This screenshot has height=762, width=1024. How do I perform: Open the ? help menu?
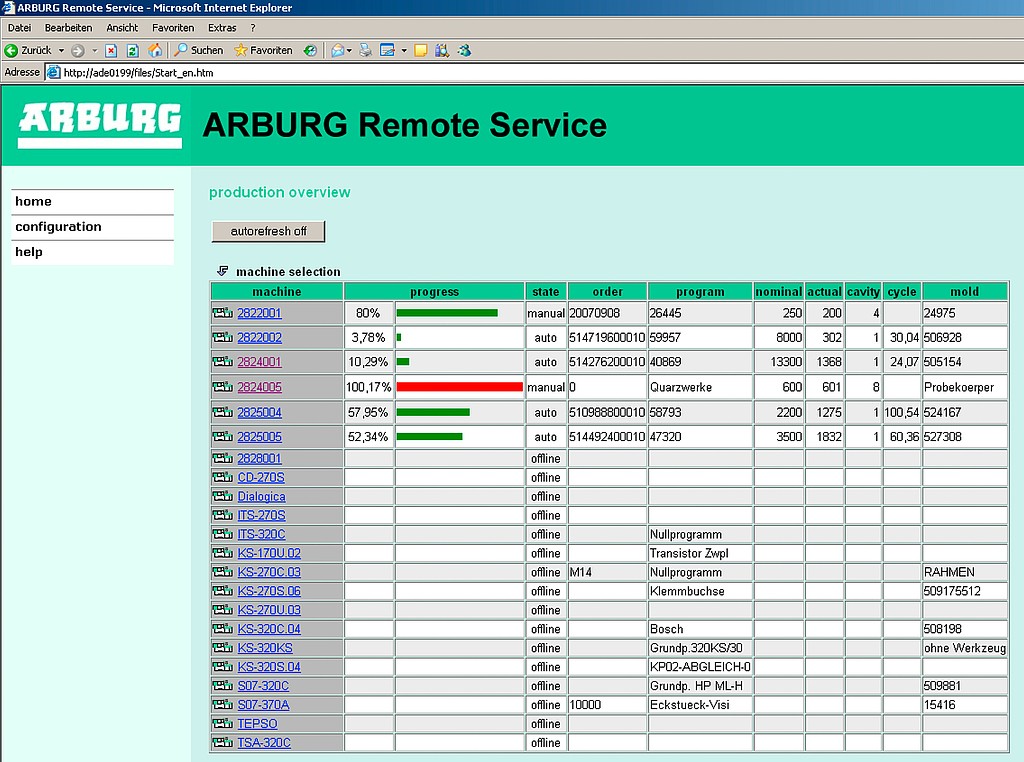coord(253,28)
